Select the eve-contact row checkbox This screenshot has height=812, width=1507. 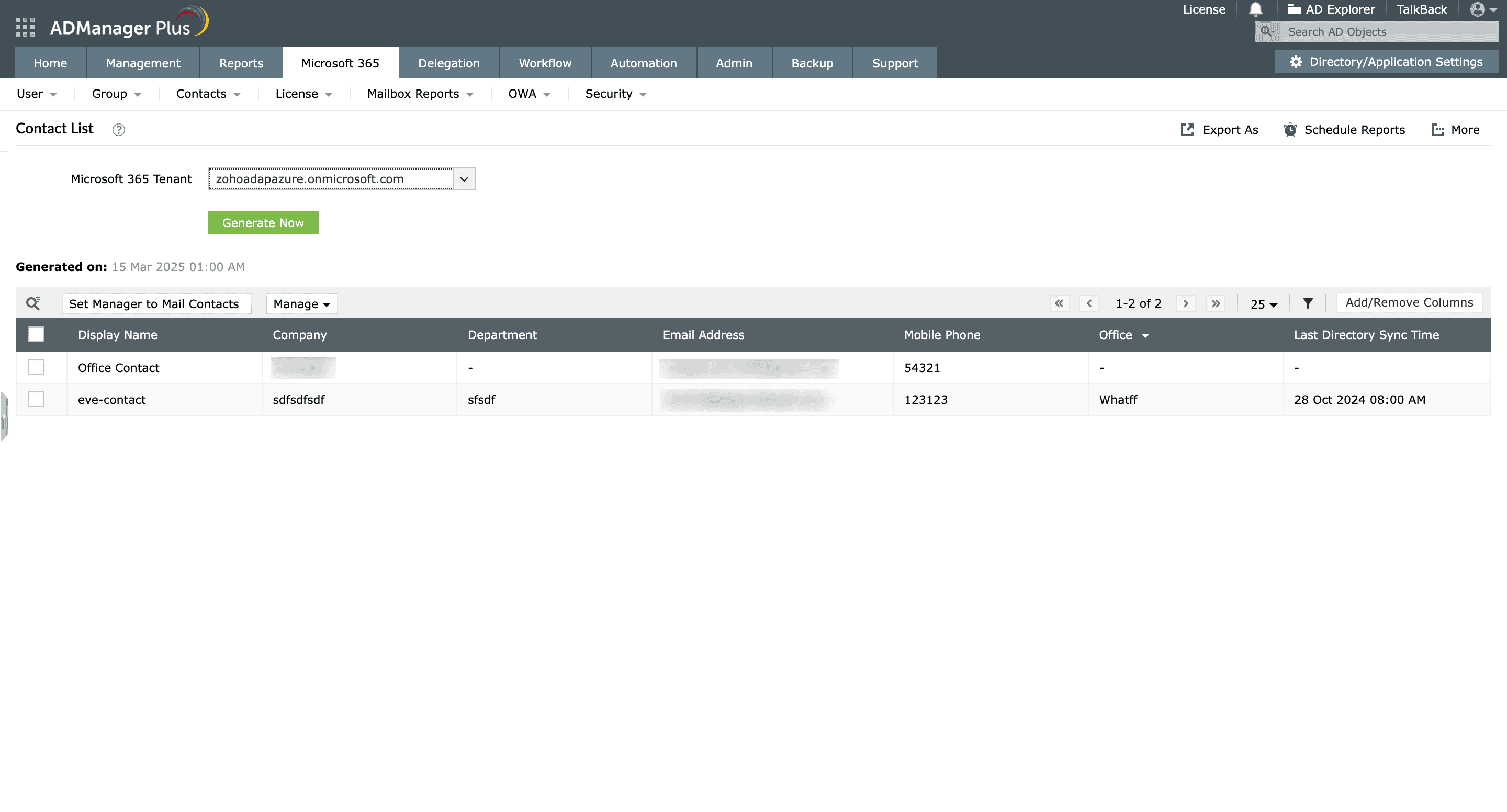36,400
